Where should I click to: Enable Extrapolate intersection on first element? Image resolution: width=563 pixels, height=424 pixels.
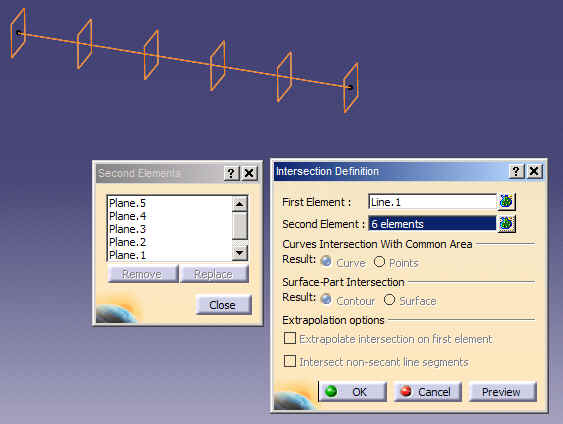(290, 338)
